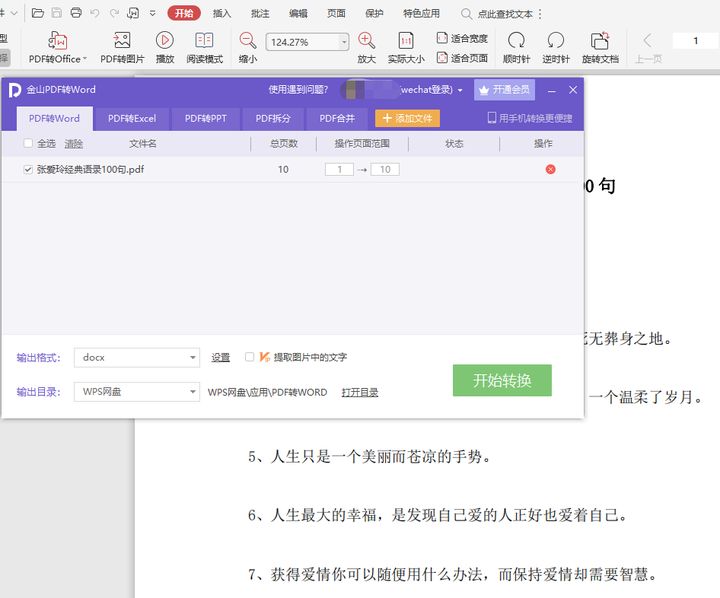This screenshot has width=720, height=598.
Task: Click the 文件名 column header
Action: click(143, 144)
